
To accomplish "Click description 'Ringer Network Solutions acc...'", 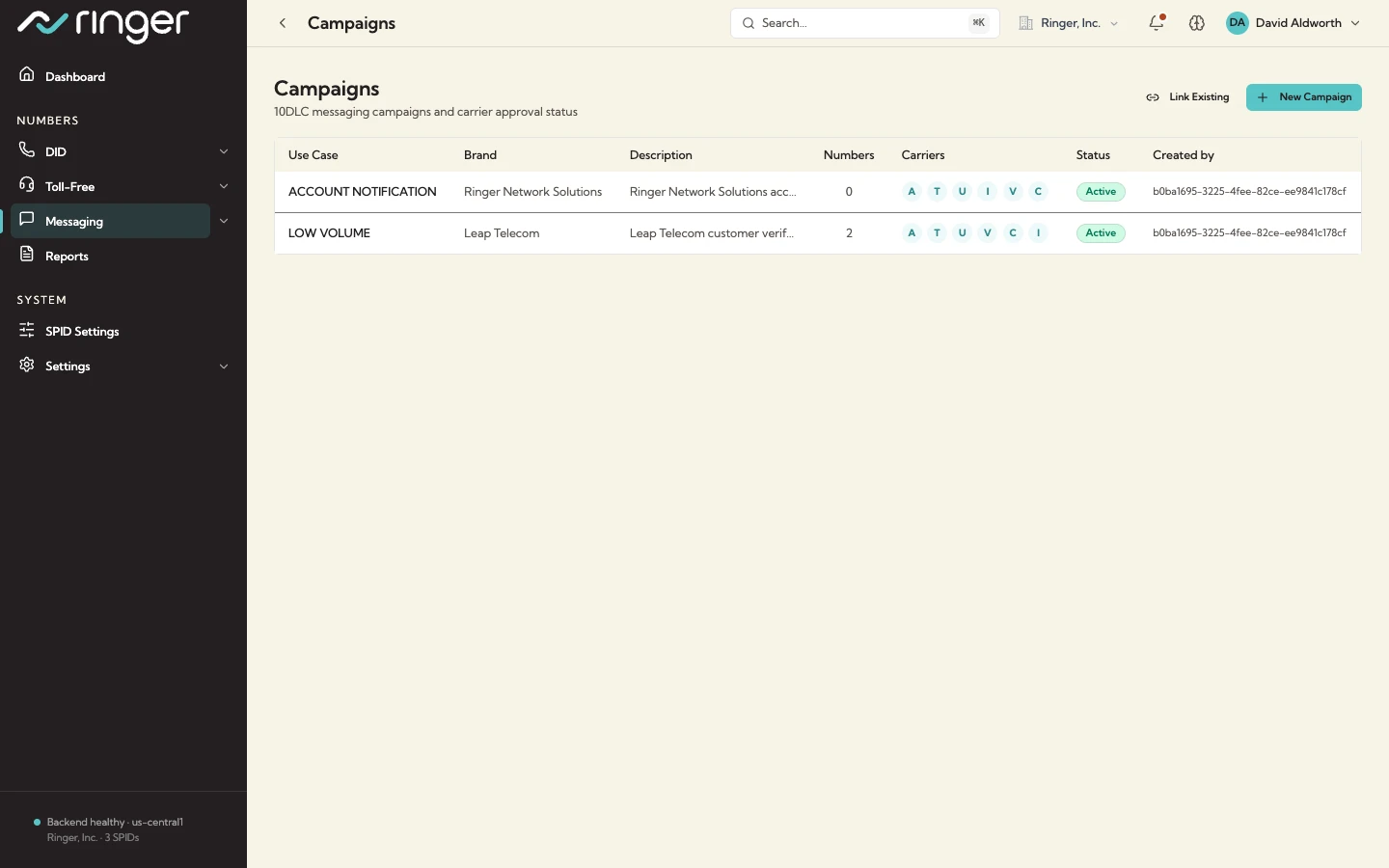I will coord(713,192).
